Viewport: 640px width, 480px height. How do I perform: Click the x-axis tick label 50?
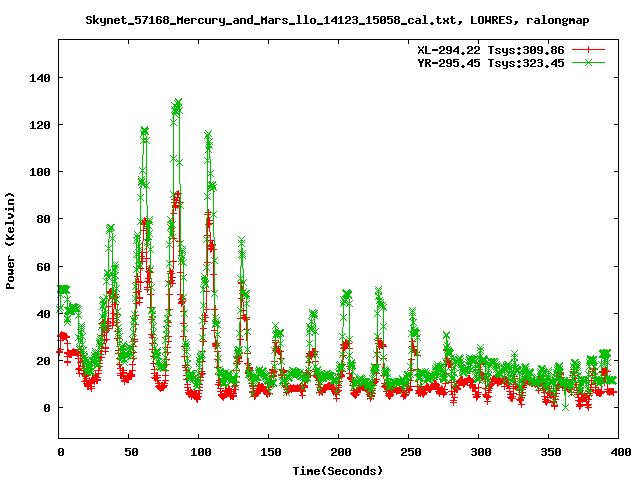(x=131, y=452)
